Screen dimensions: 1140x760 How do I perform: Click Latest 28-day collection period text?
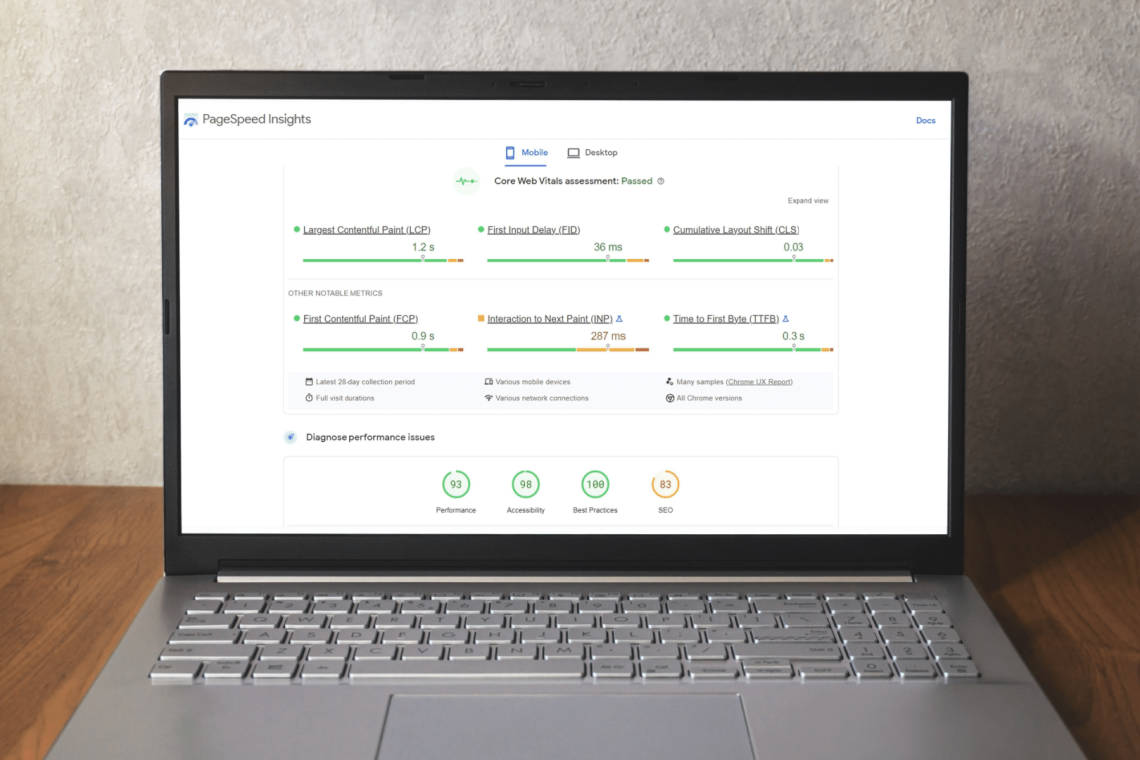[x=366, y=382]
